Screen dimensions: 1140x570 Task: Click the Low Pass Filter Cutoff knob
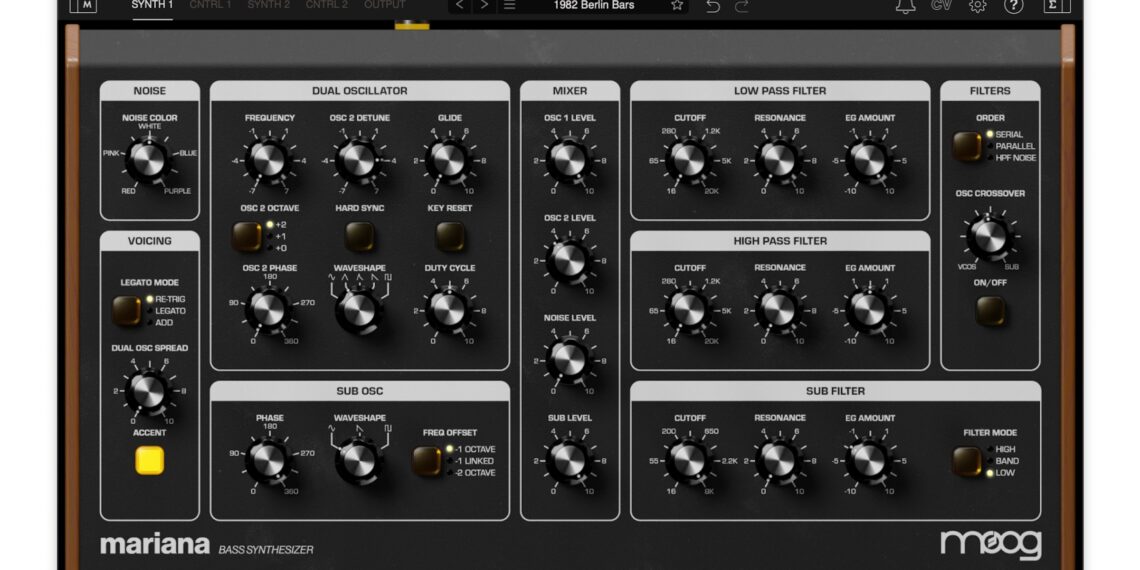(x=689, y=159)
